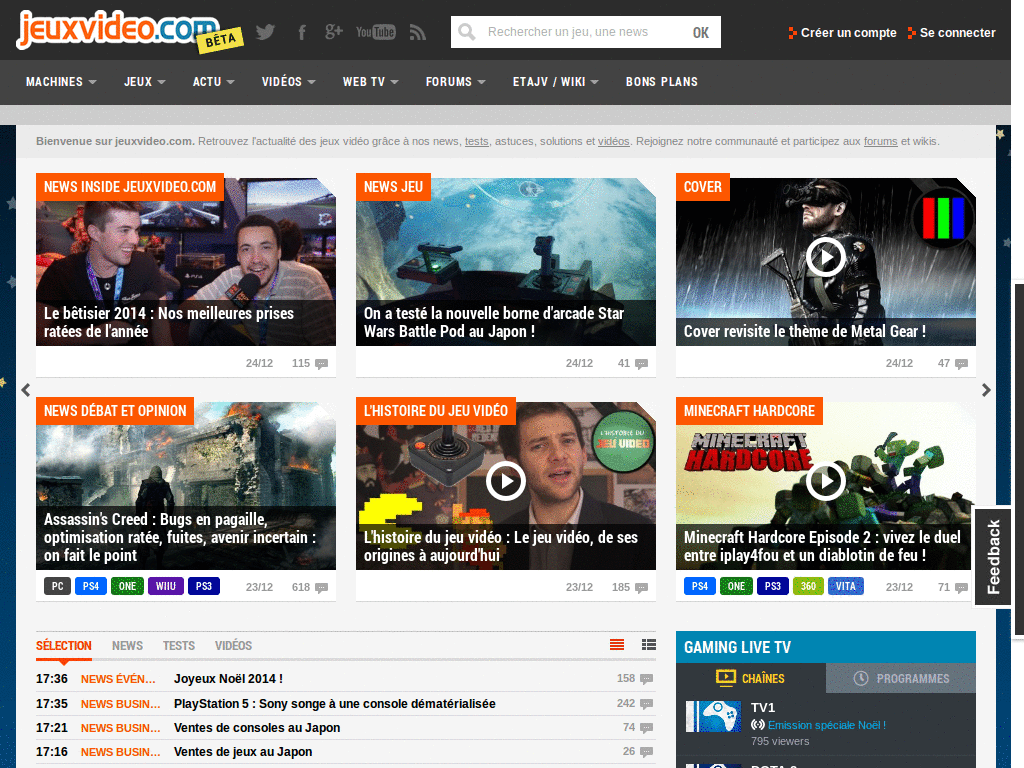Go to previous carousel slide arrow
1024x768 pixels.
tap(25, 390)
